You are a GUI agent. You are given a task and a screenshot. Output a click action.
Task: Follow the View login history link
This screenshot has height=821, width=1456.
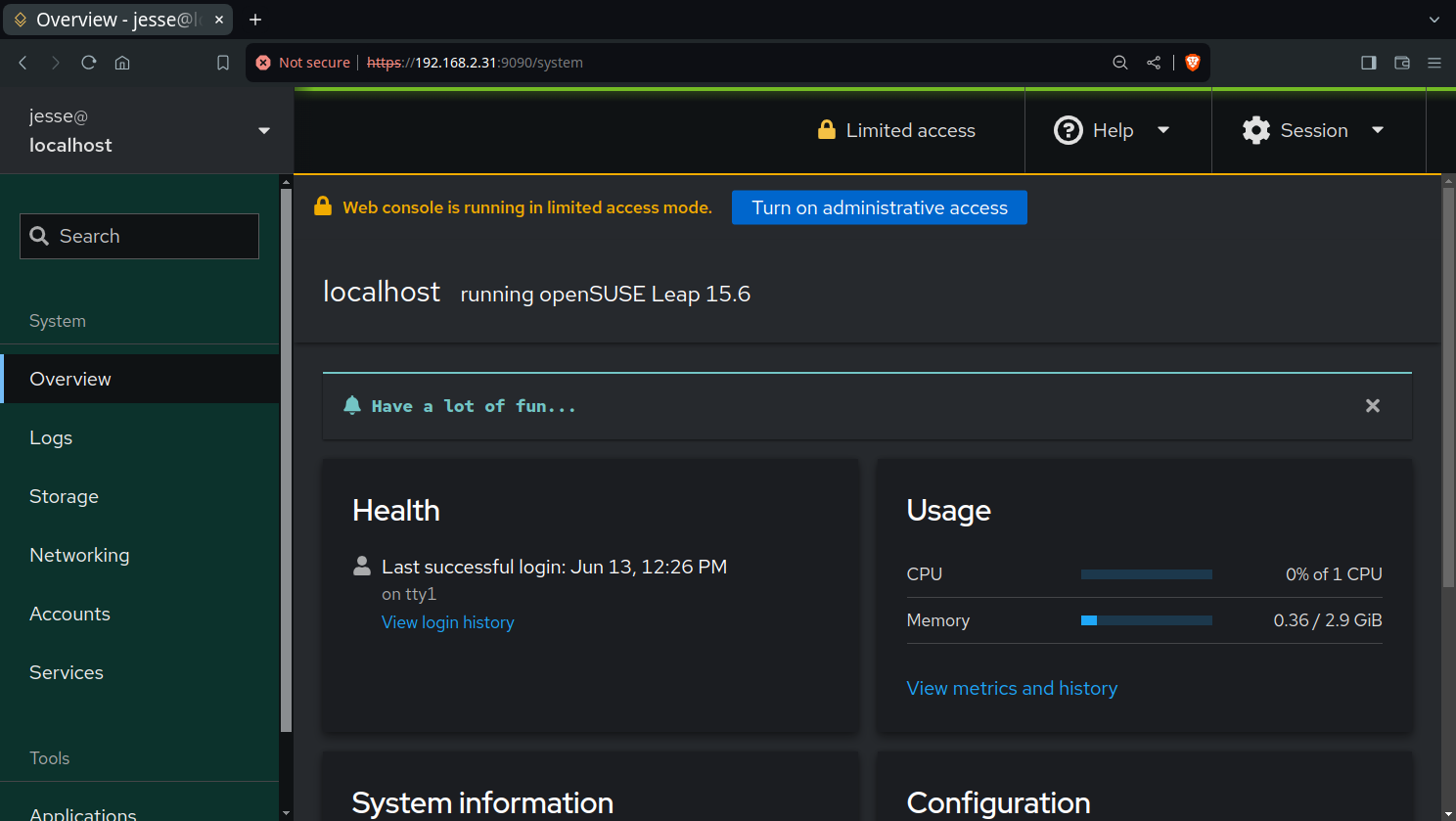pyautogui.click(x=448, y=622)
